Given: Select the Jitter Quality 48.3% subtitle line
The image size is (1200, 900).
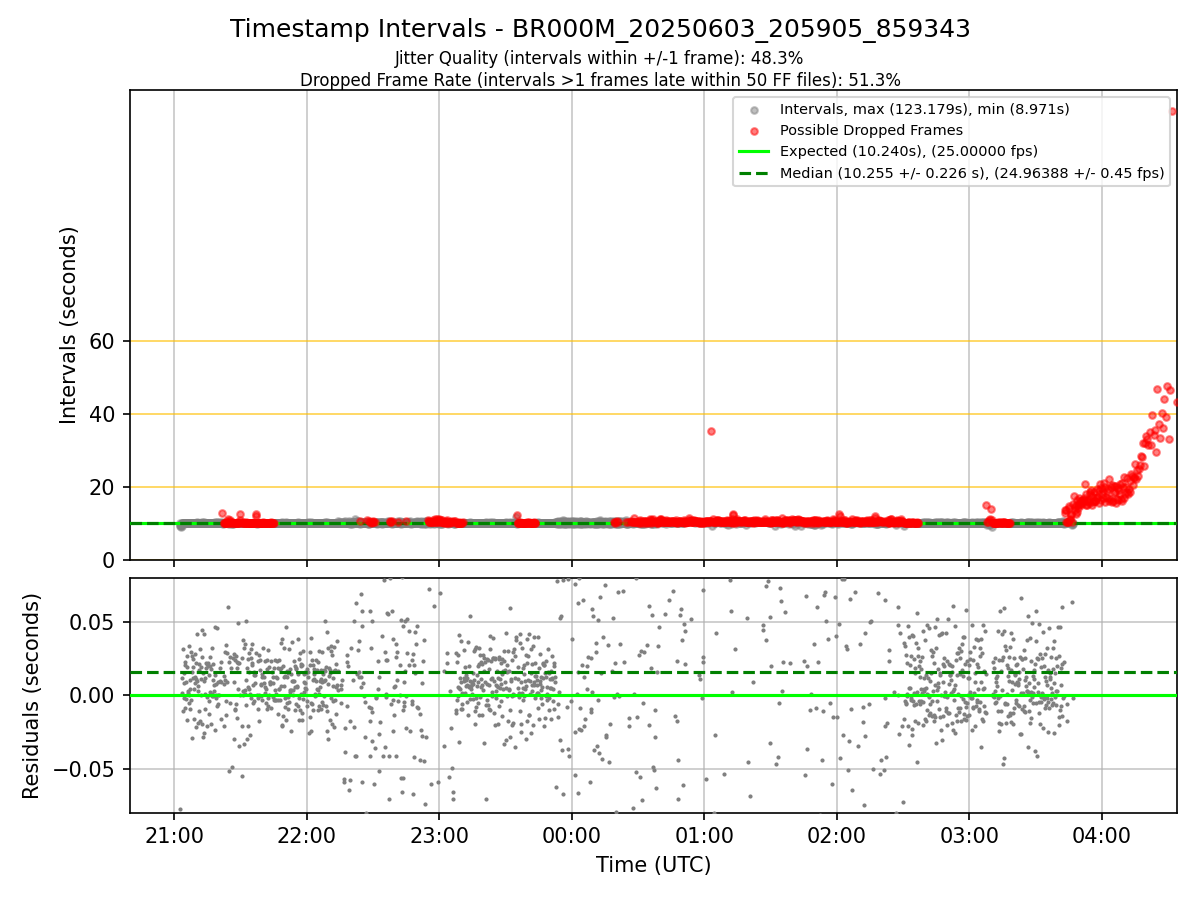Looking at the screenshot, I should (599, 58).
